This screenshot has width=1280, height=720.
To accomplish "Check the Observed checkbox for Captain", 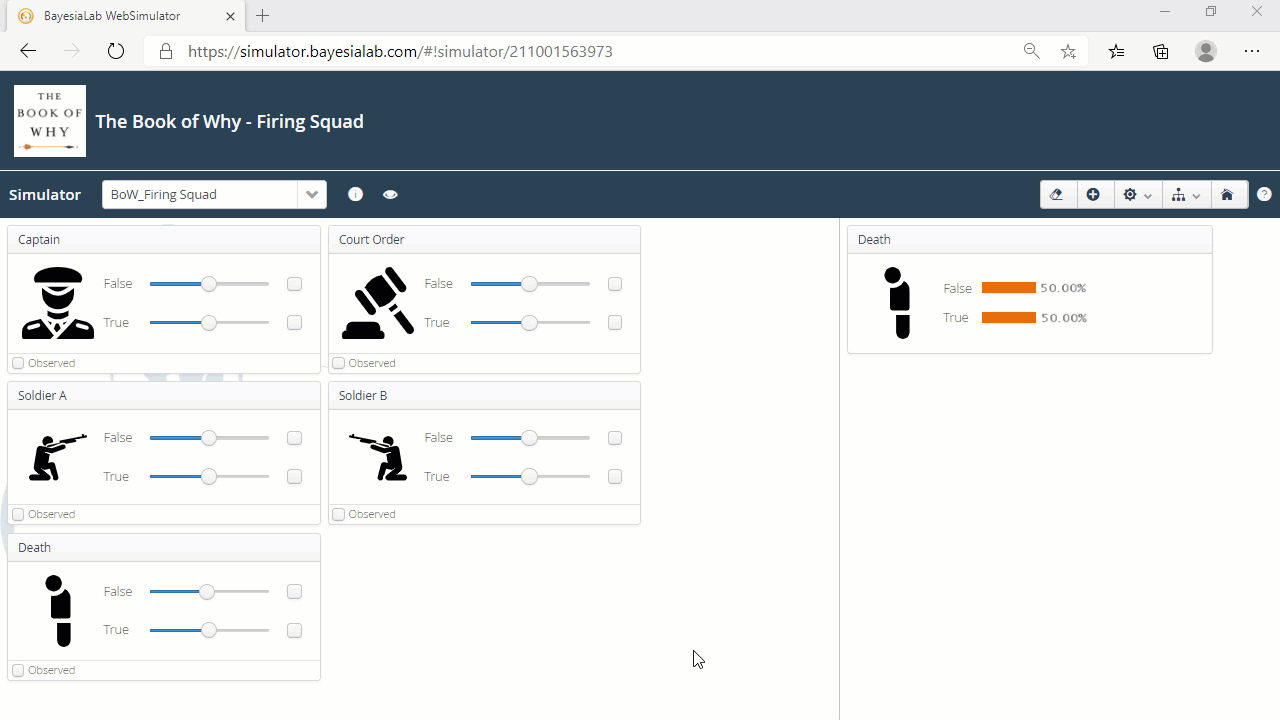I will tap(18, 363).
